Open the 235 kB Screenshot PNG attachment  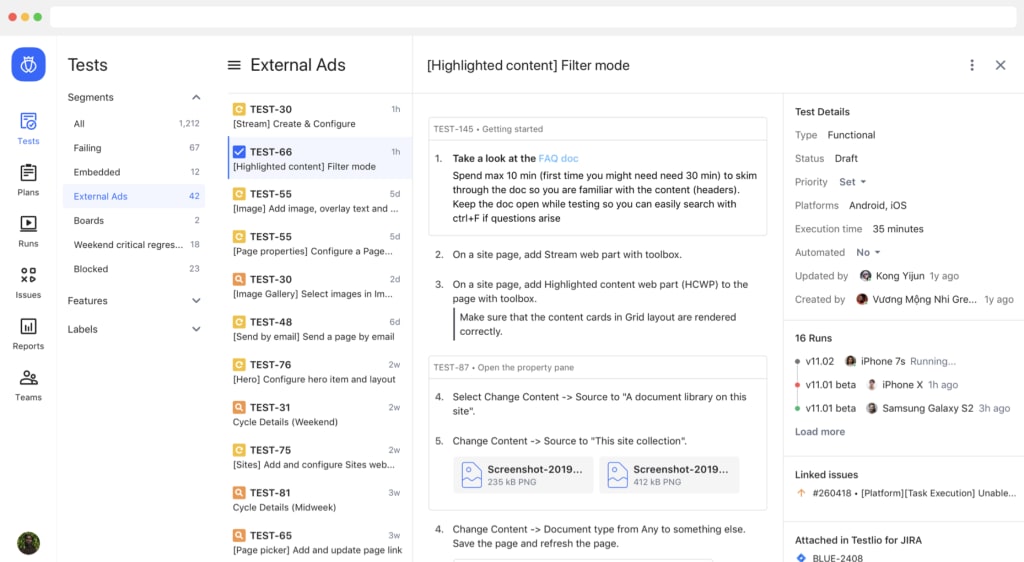[523, 475]
